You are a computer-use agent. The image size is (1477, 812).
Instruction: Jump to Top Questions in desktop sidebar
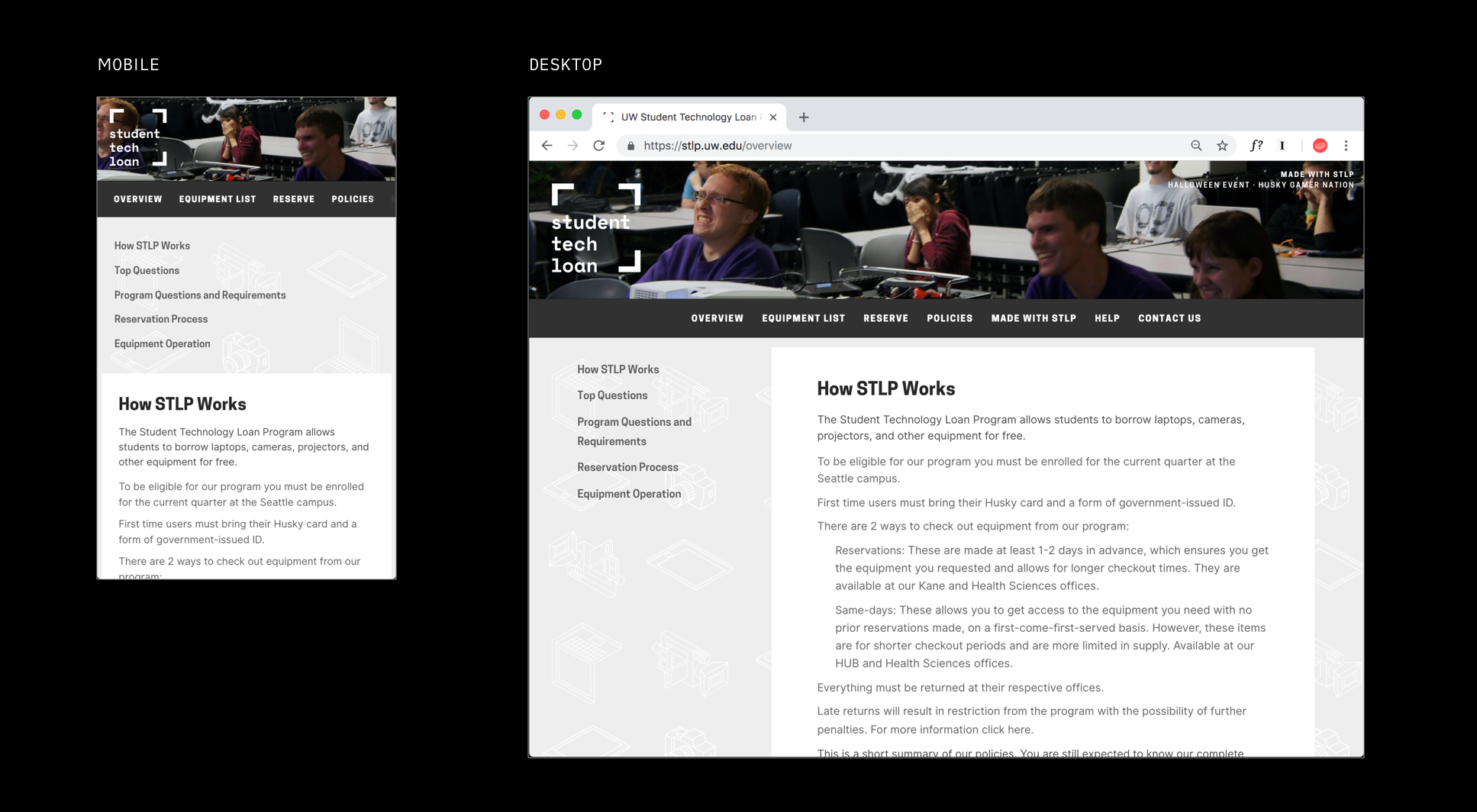click(612, 395)
